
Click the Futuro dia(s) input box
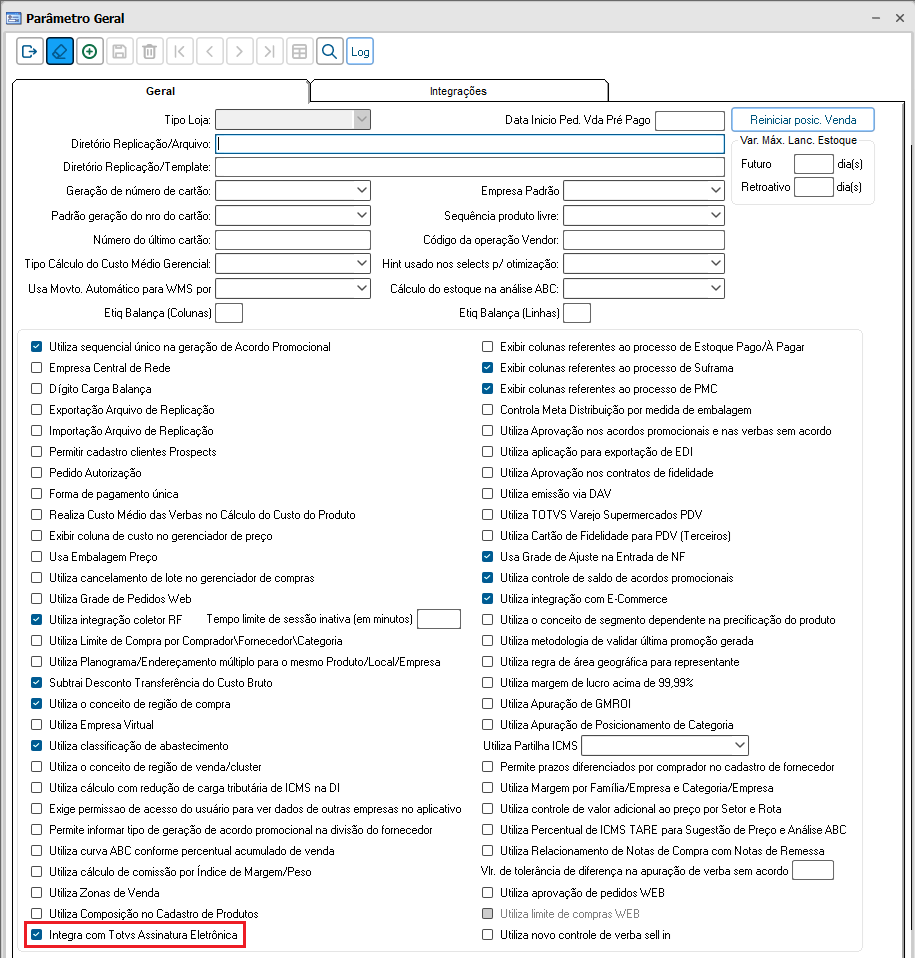814,164
